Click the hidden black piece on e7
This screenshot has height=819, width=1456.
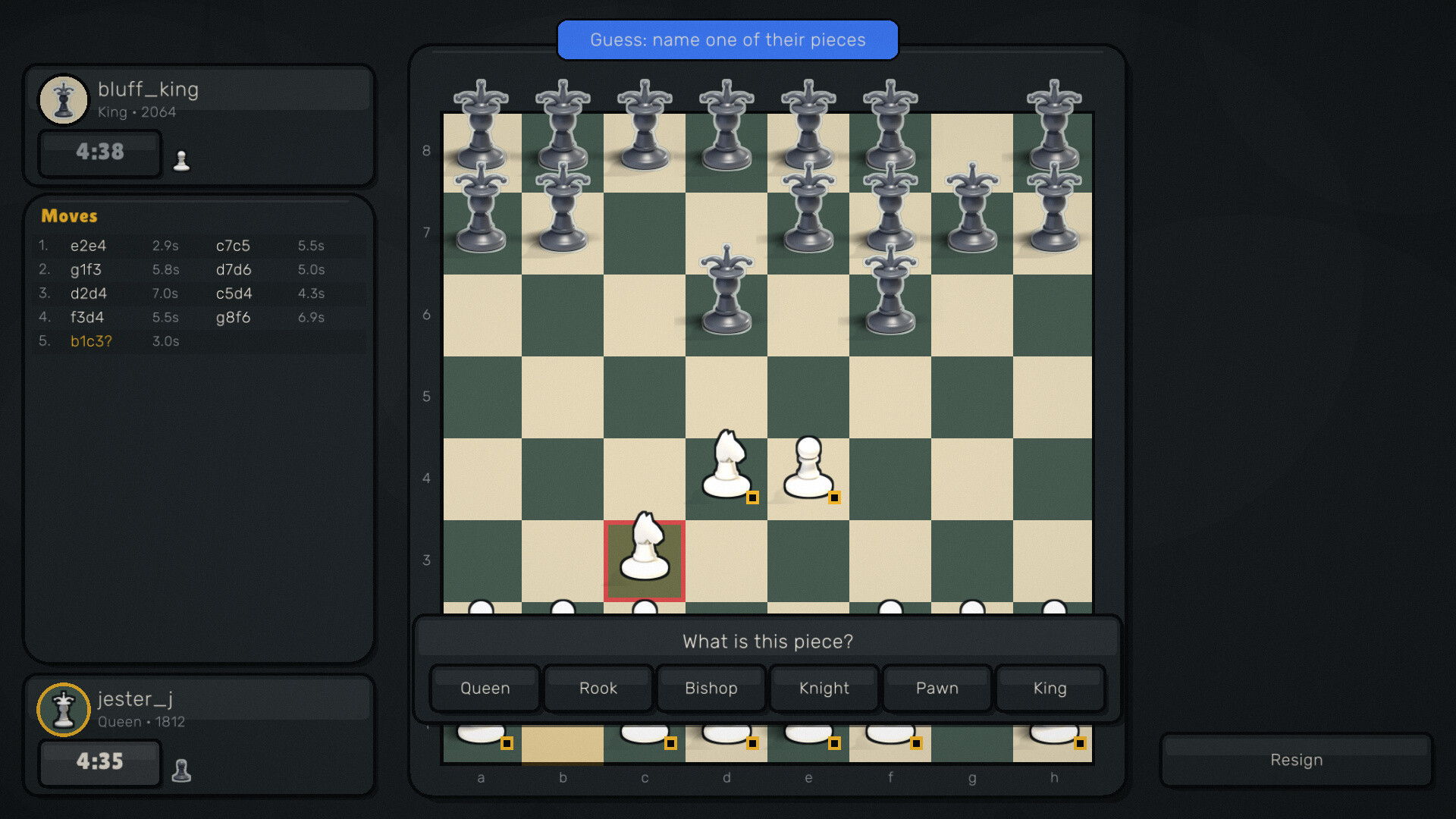coord(808,209)
